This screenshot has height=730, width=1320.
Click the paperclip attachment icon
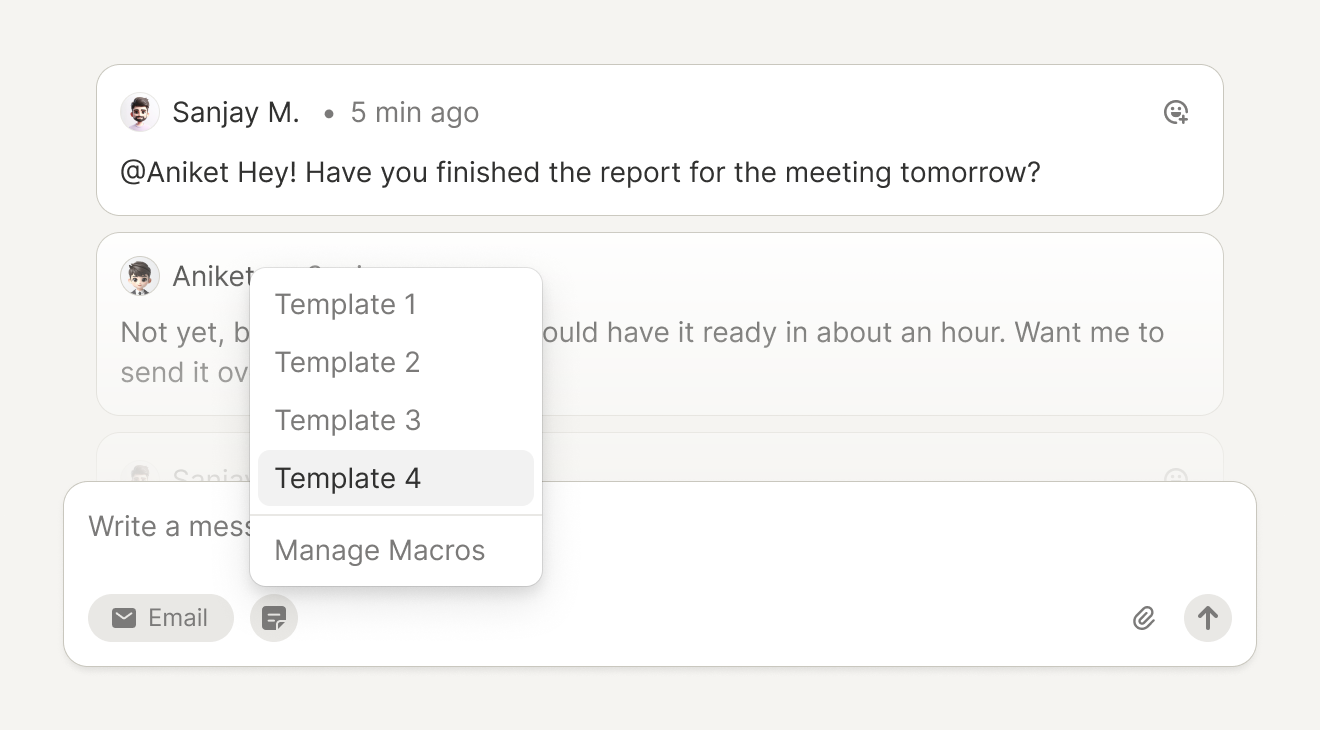click(1144, 618)
